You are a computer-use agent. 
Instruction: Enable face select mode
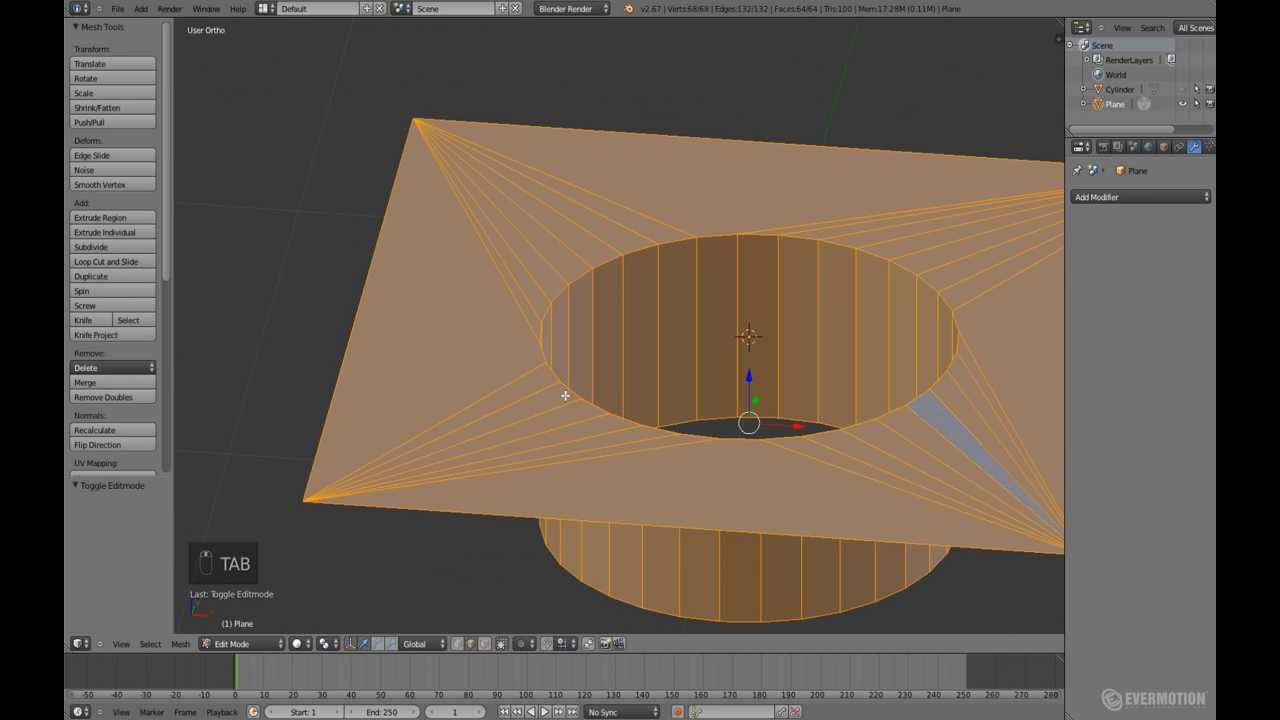click(x=485, y=644)
